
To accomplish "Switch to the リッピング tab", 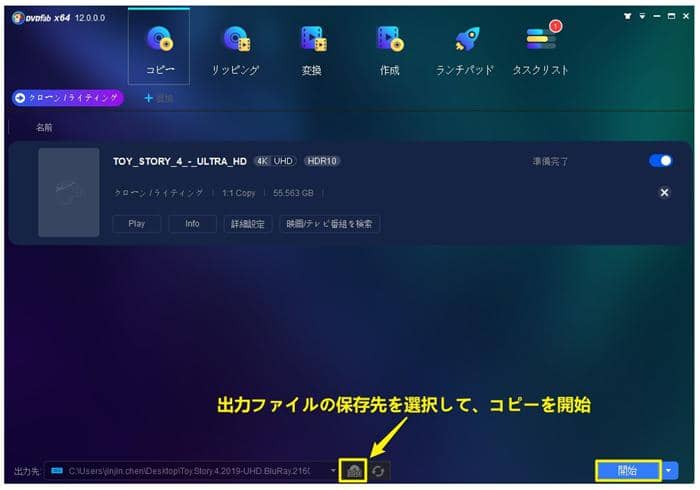I will click(x=235, y=50).
